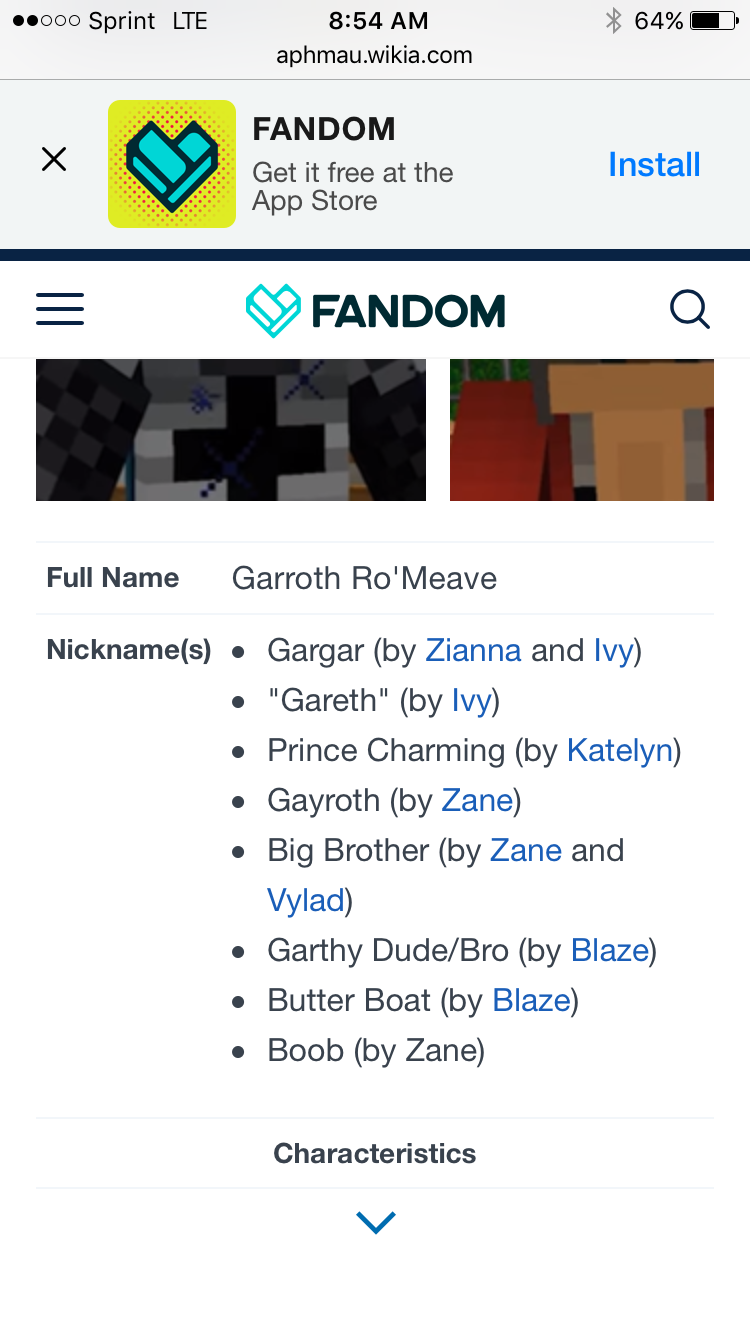Tap the aphmau.wikia.com address bar
750x1334 pixels.
point(375,56)
